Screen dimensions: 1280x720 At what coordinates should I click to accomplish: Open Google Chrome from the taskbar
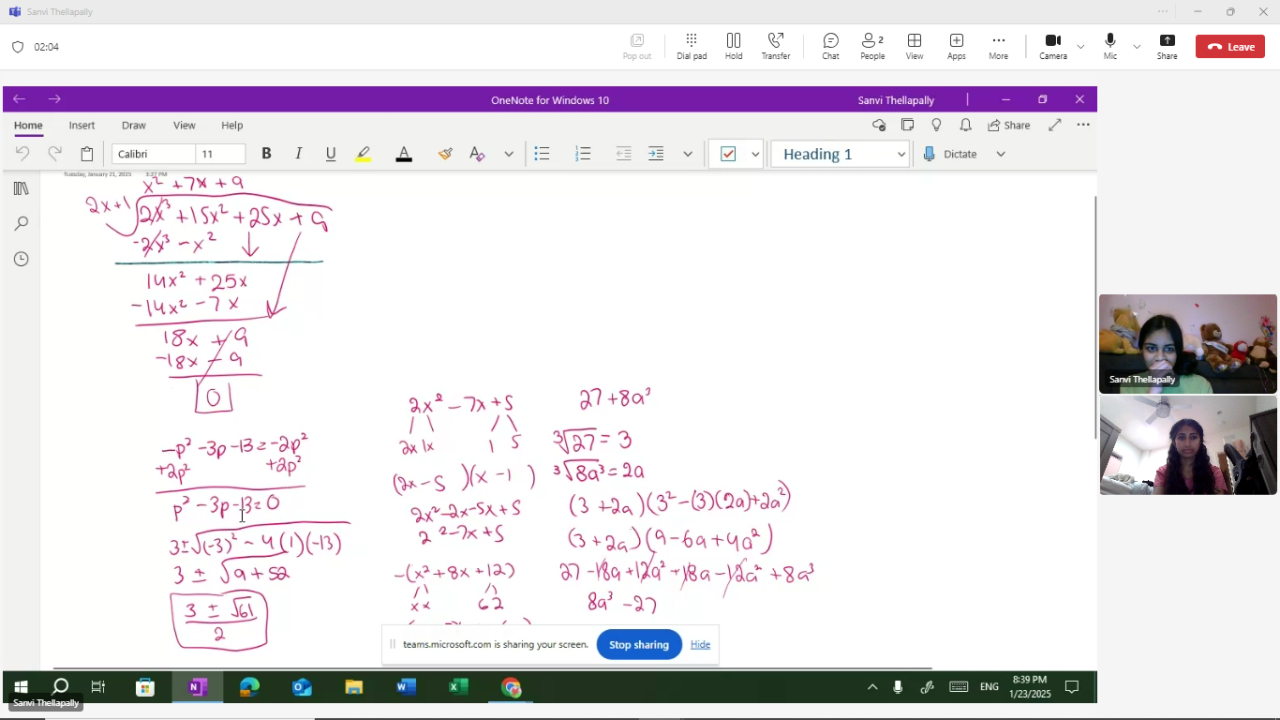point(512,687)
